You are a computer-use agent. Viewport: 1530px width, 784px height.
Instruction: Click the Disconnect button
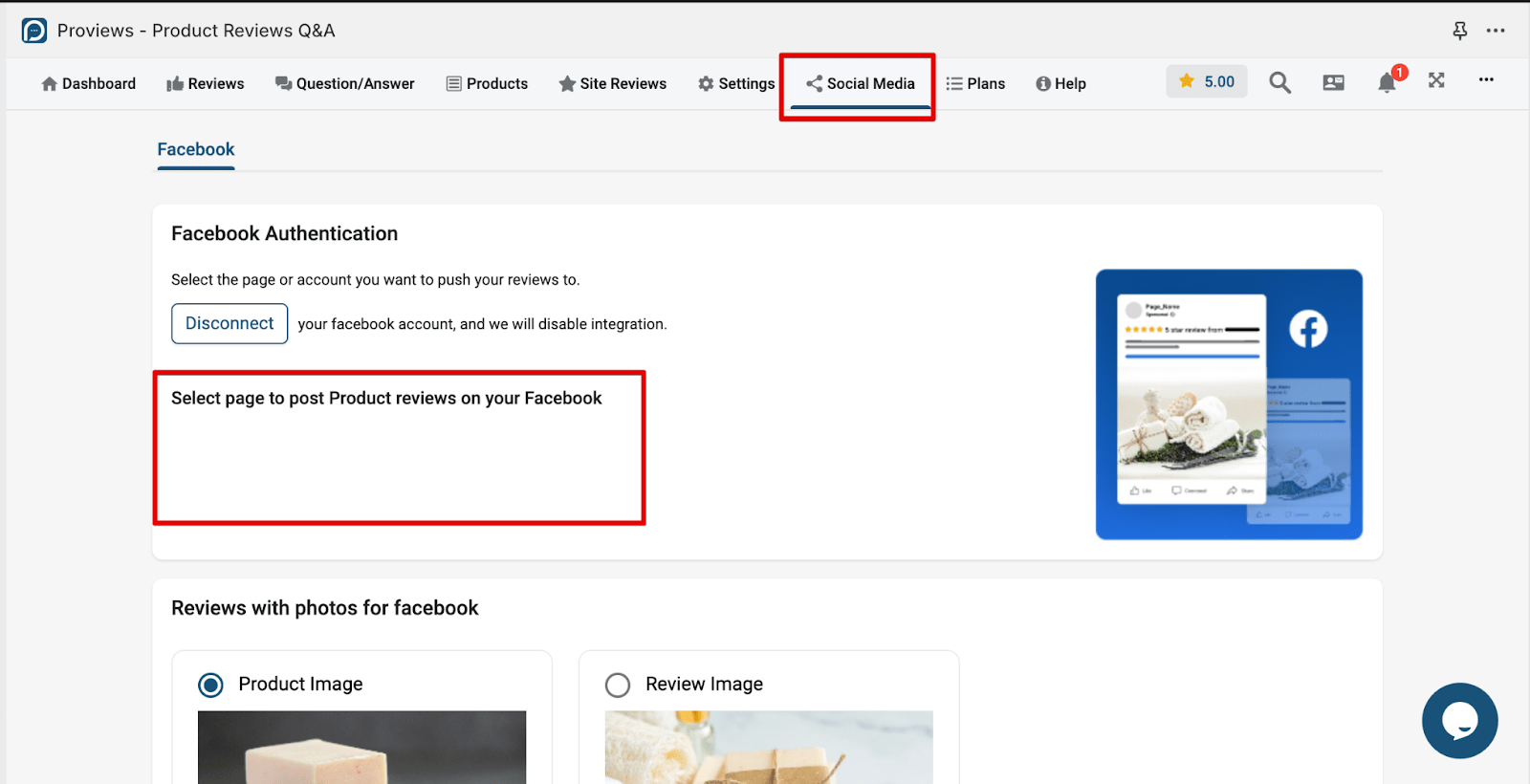tap(229, 323)
